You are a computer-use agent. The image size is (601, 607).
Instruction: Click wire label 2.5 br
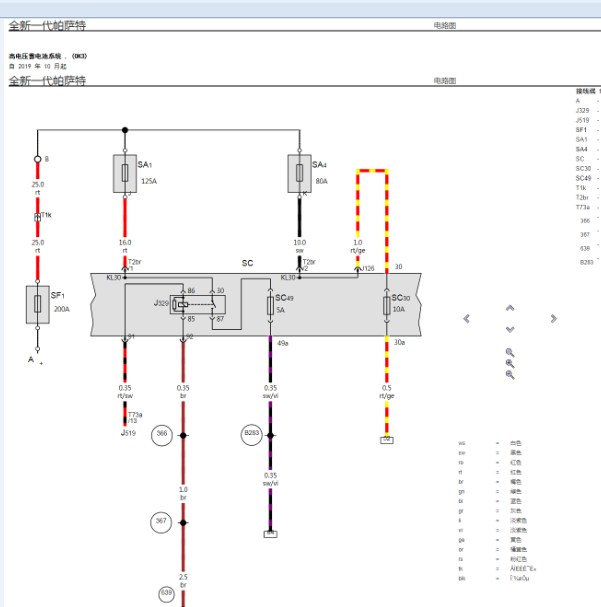click(183, 581)
